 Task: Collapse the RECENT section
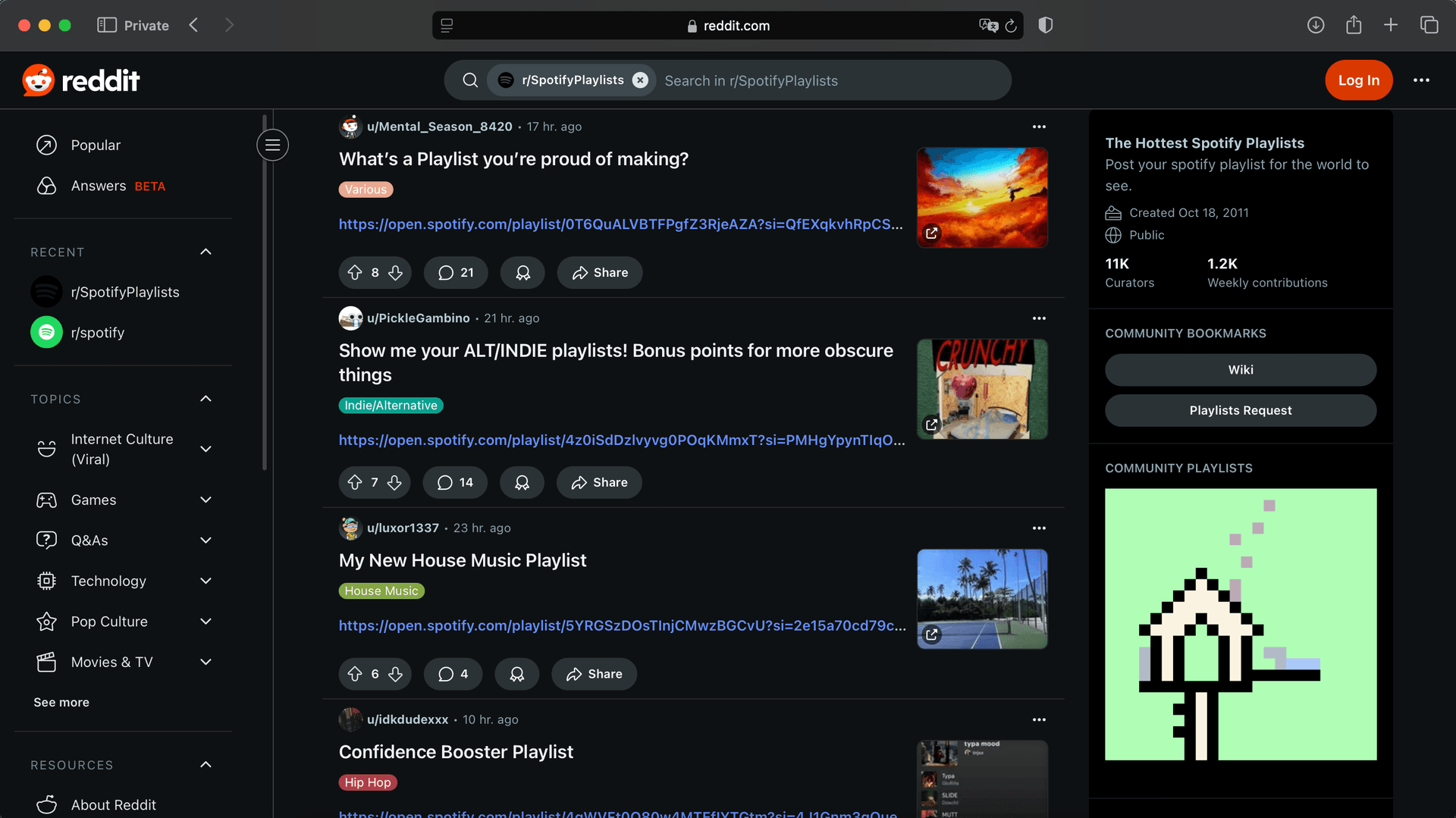pos(206,252)
